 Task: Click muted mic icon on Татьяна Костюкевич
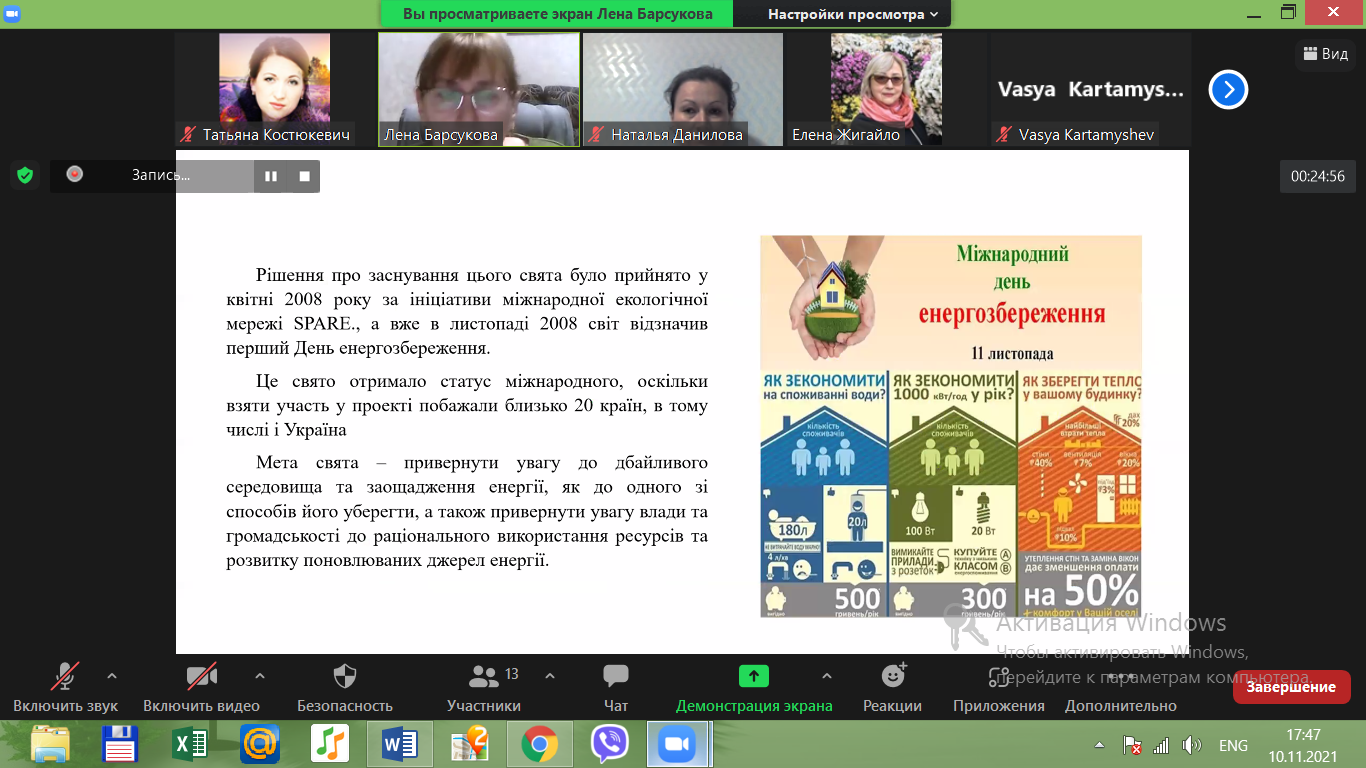187,134
